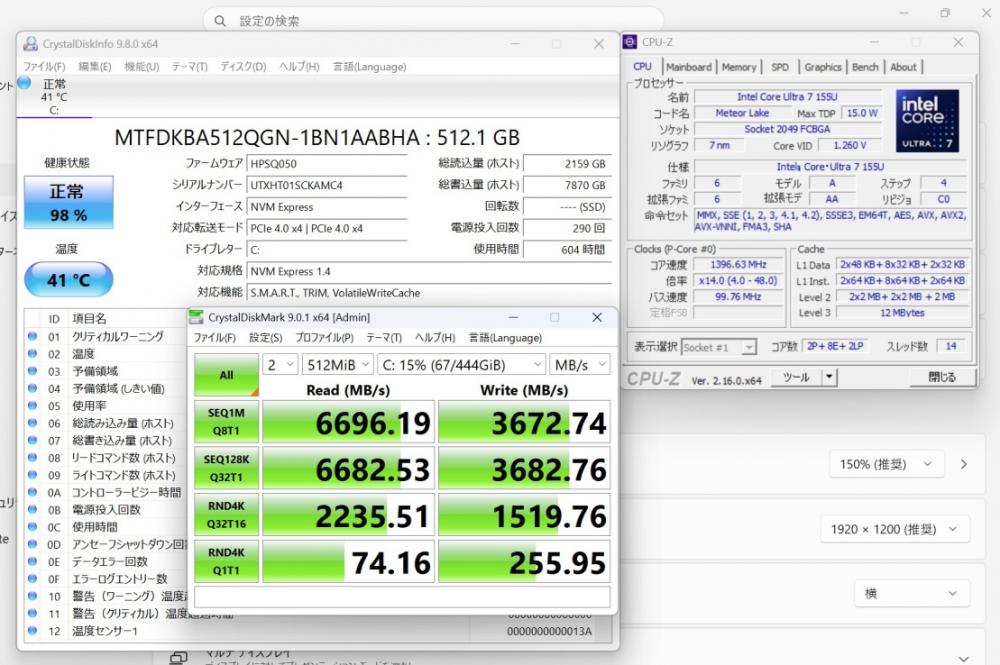
Task: Click status dot for ID 01 クリティカルワーニング
Action: pos(33,336)
